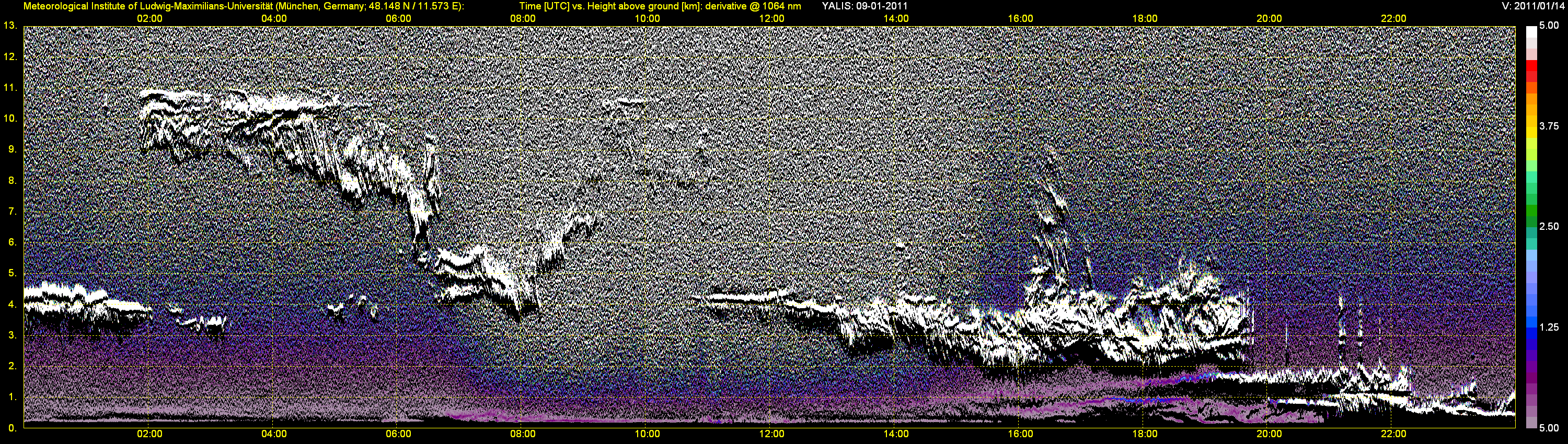Pick the dark green band of the color scale
Image resolution: width=1568 pixels, height=444 pixels.
[1531, 221]
